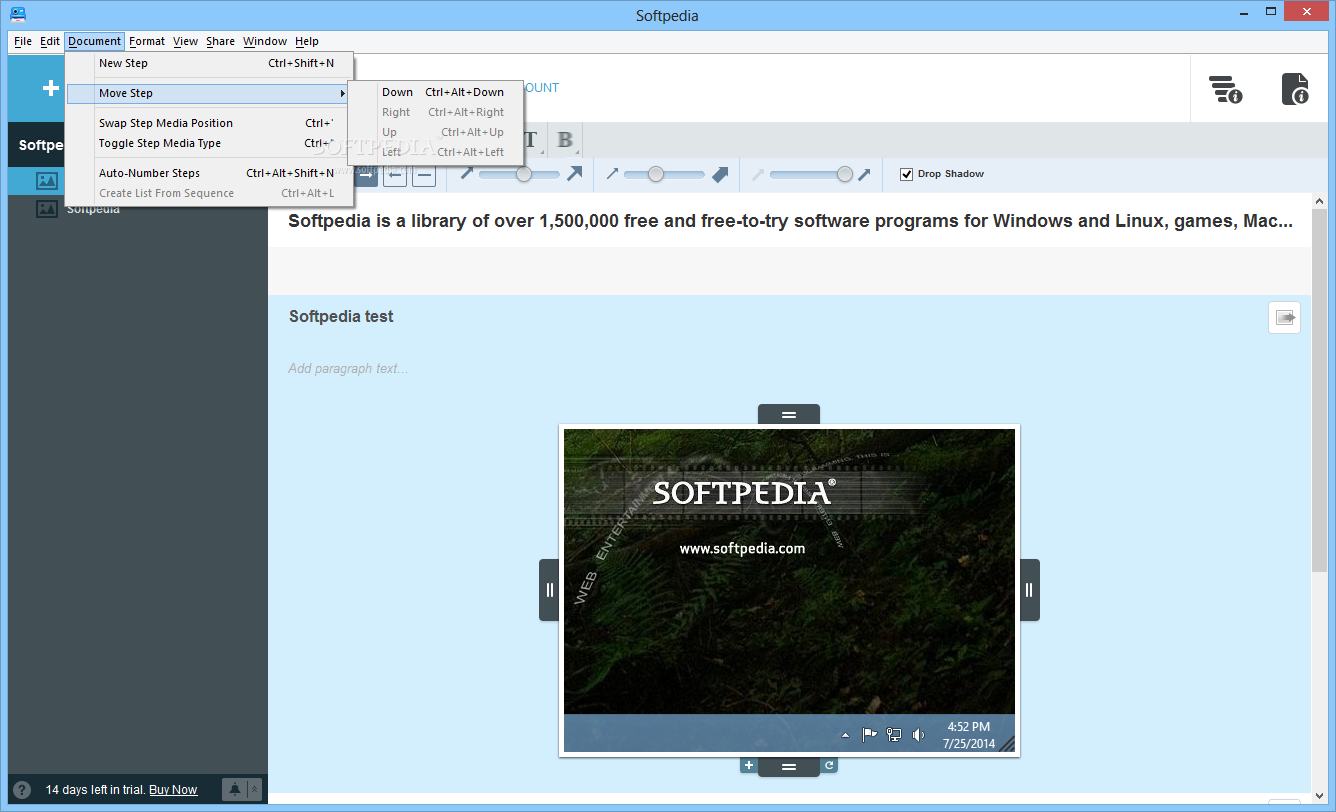Click the Add paragraph text field

(x=348, y=368)
